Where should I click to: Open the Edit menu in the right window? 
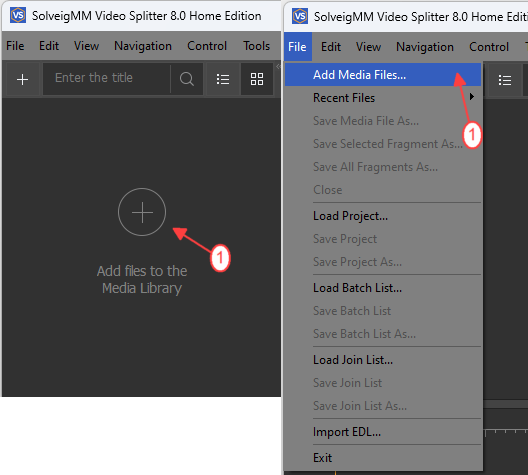(x=331, y=47)
